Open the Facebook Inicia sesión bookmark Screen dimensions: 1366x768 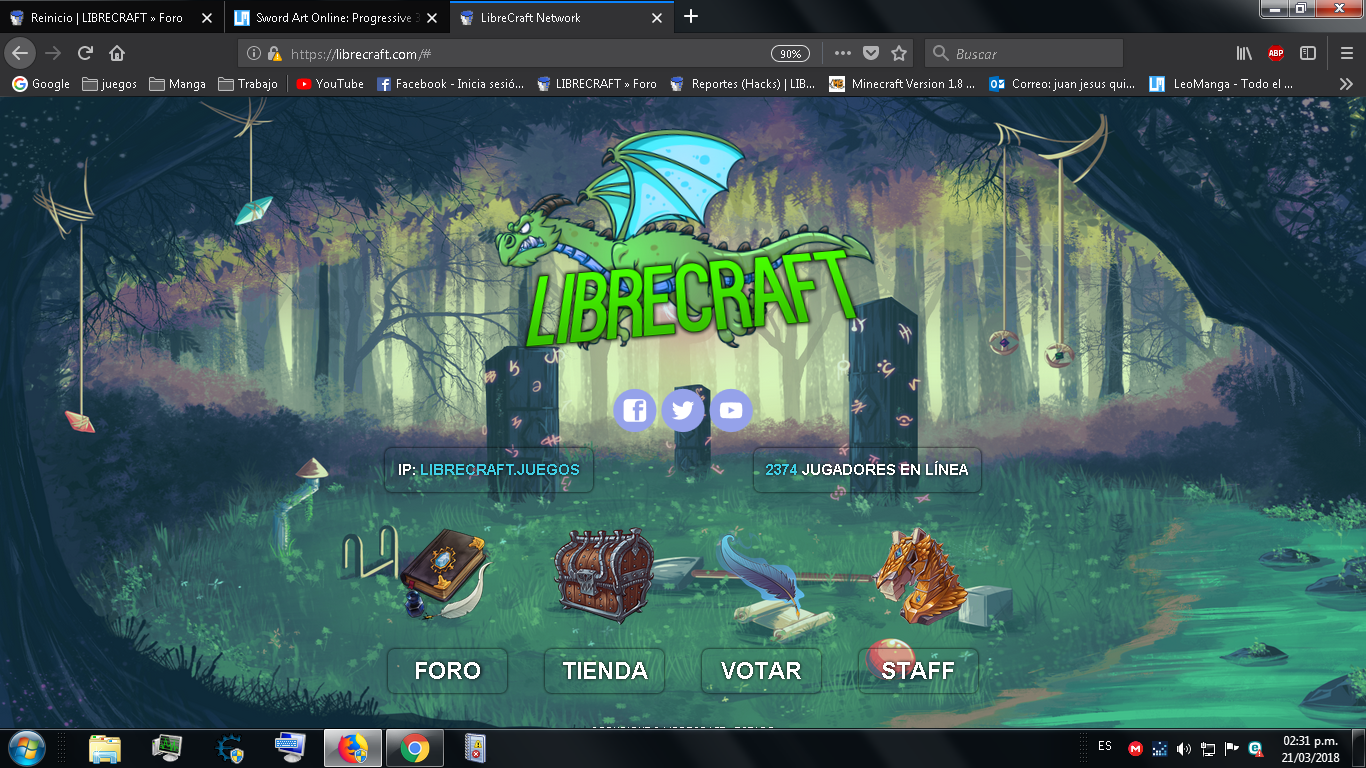[x=450, y=84]
